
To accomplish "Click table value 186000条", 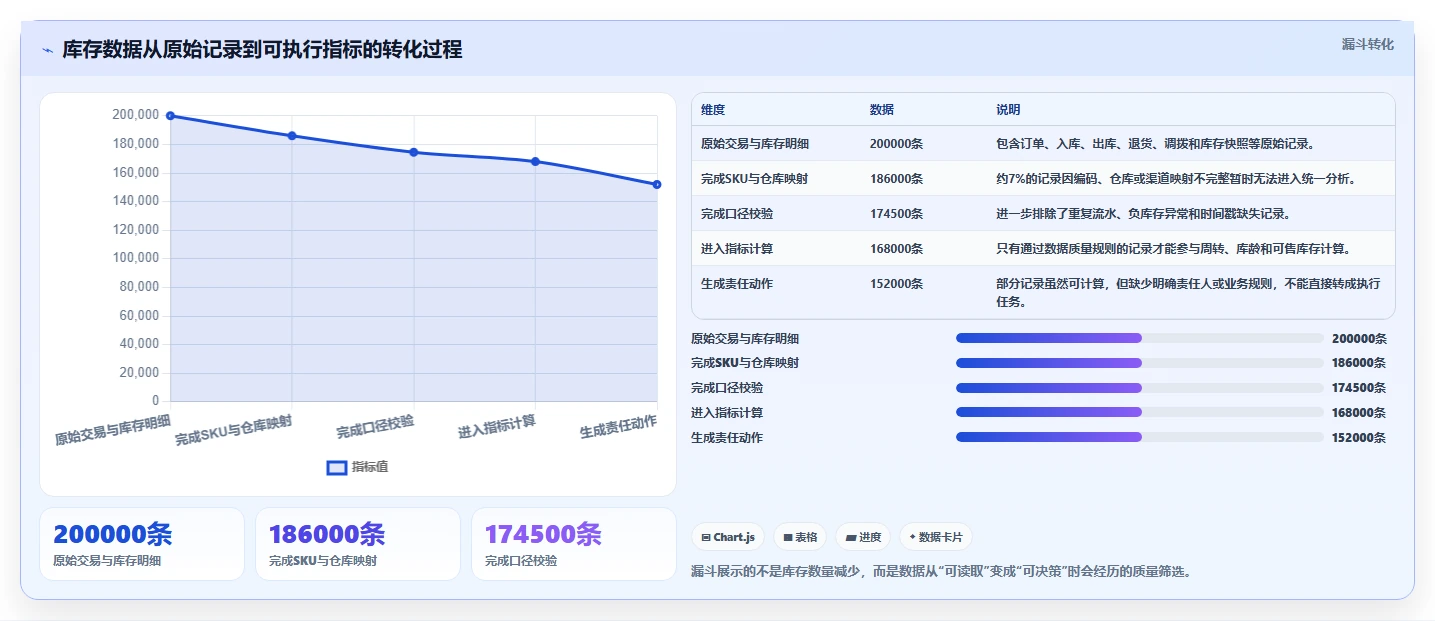I will point(896,178).
